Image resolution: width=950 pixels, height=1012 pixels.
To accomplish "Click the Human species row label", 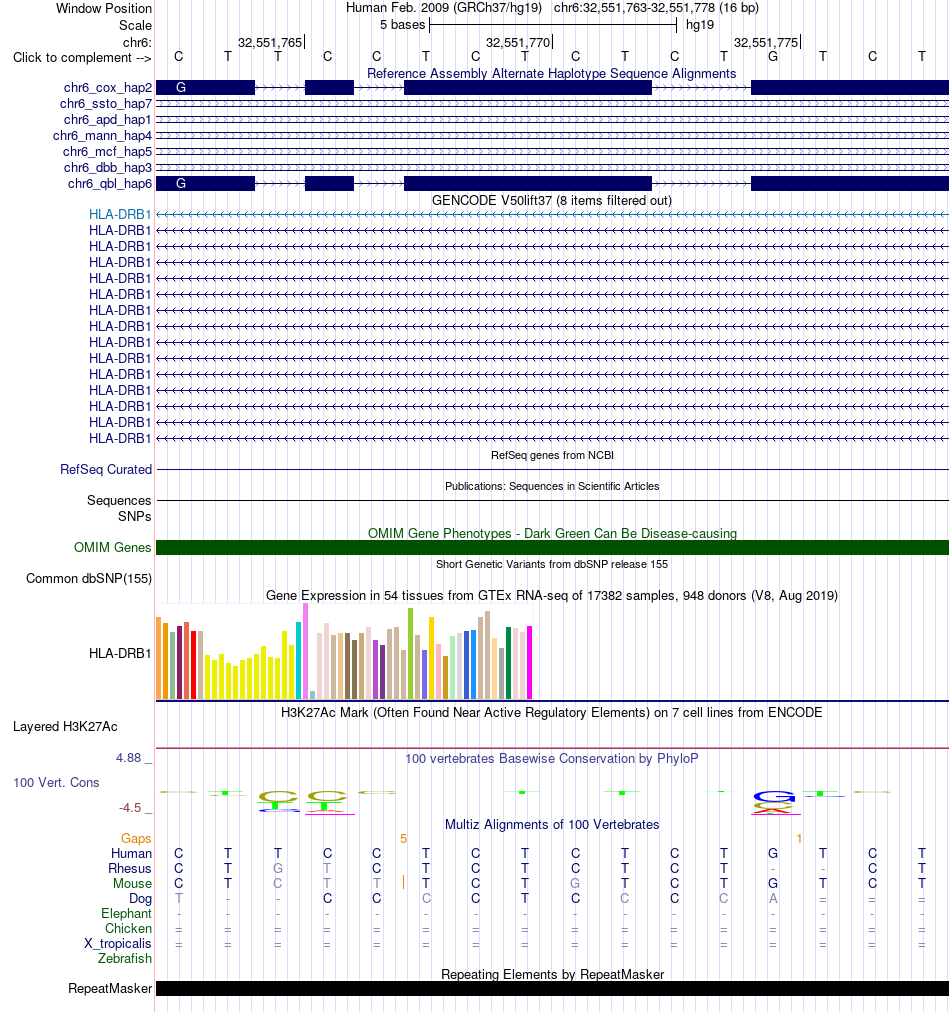I will [x=131, y=854].
